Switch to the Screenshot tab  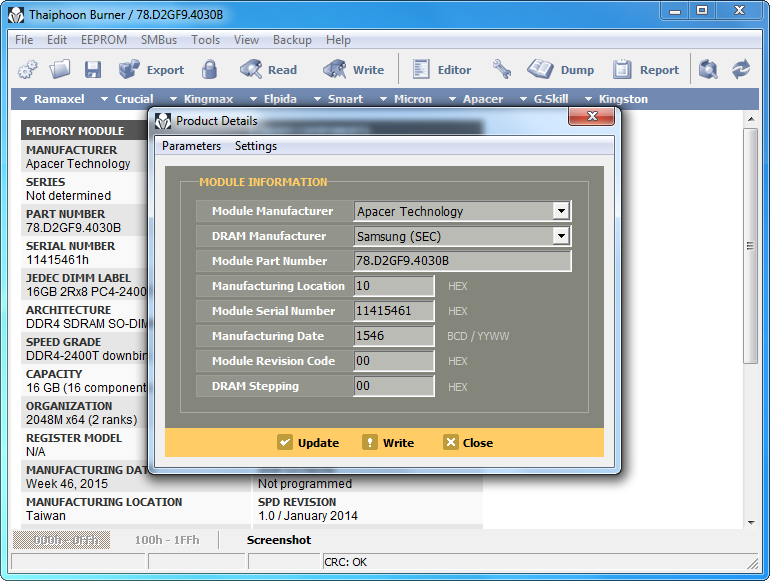tap(278, 540)
